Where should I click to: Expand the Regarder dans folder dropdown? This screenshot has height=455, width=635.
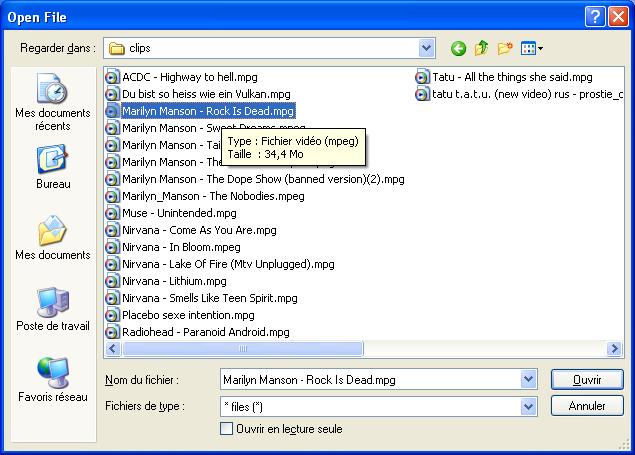[x=426, y=48]
